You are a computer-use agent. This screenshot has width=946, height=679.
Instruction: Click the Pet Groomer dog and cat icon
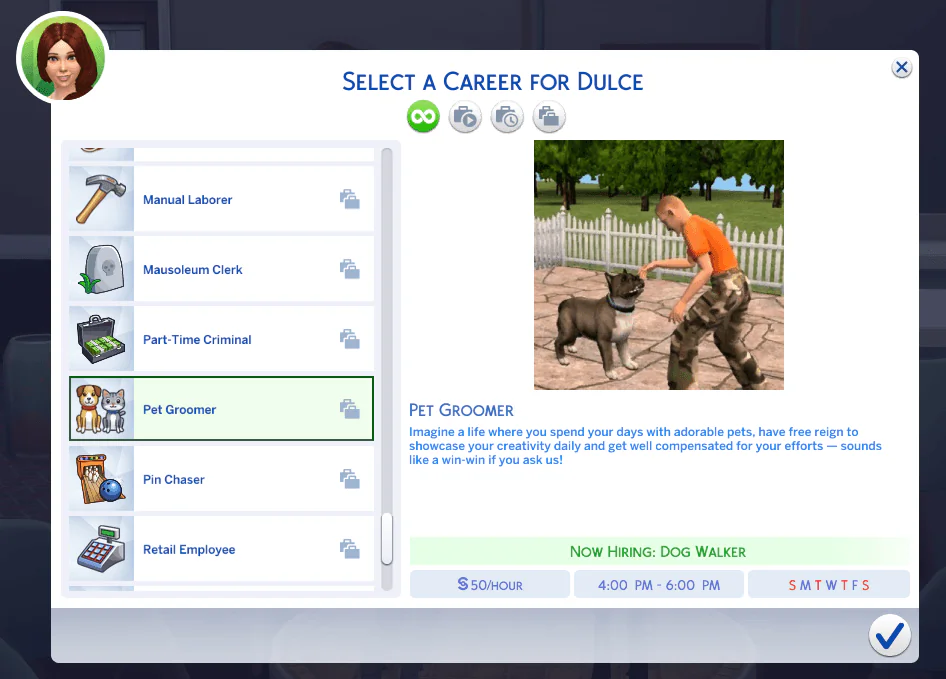coord(101,409)
